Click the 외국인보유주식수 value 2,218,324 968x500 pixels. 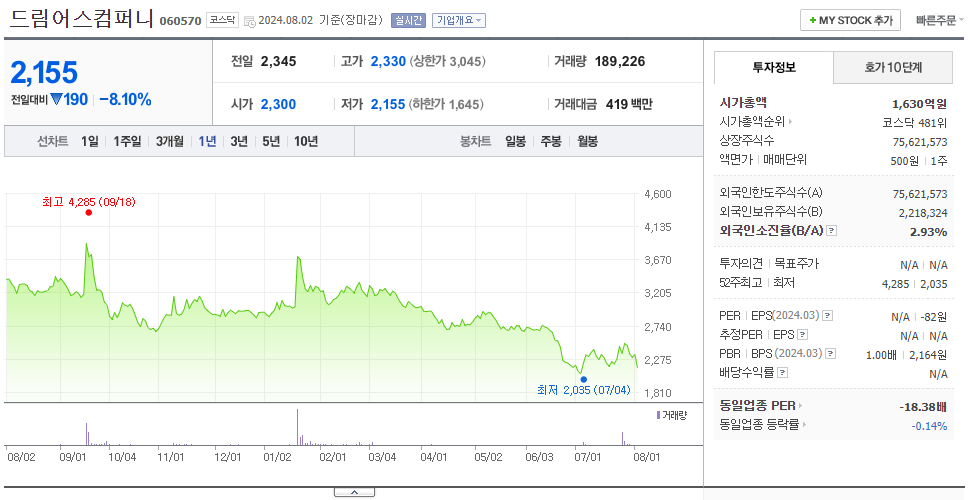point(923,213)
